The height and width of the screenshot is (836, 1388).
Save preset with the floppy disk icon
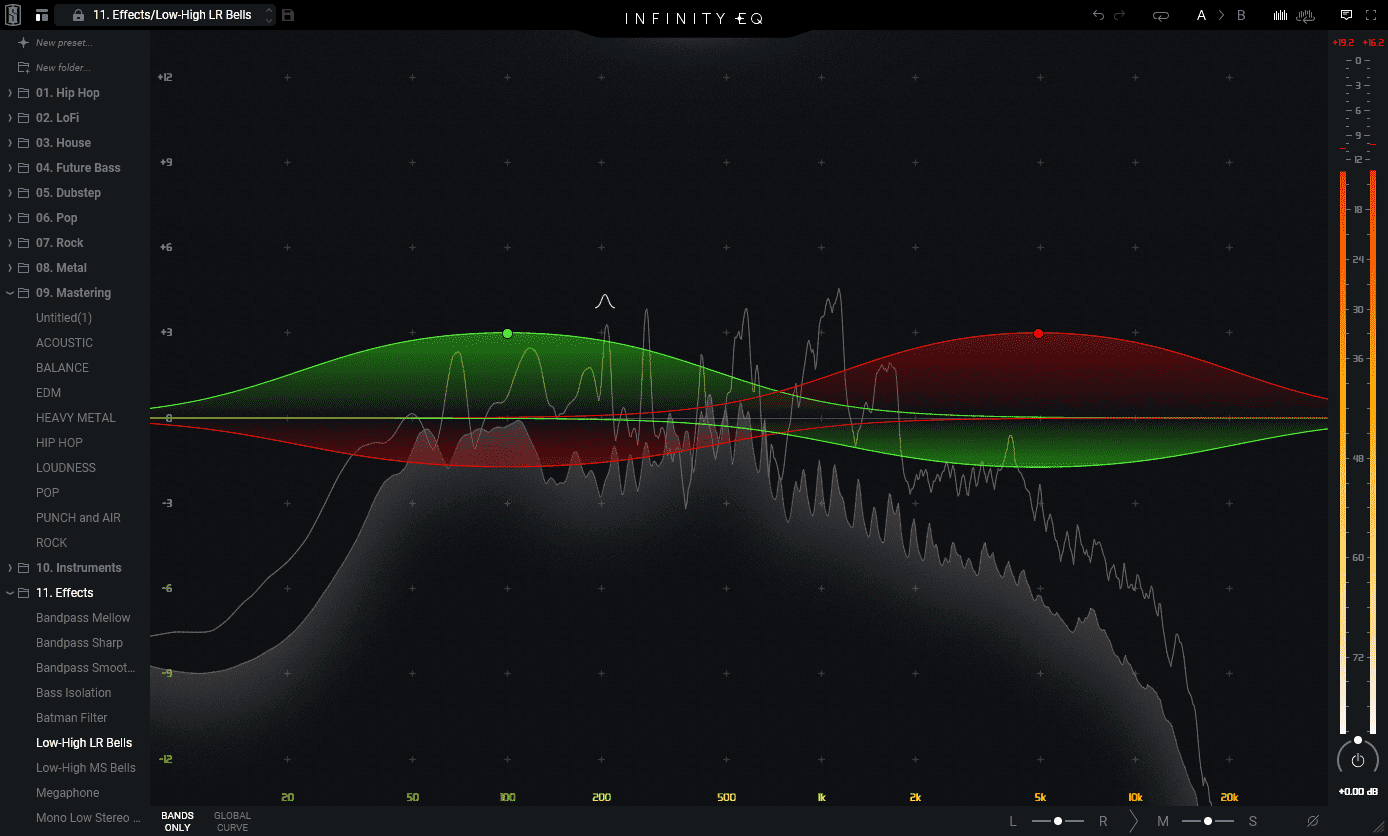click(x=288, y=15)
